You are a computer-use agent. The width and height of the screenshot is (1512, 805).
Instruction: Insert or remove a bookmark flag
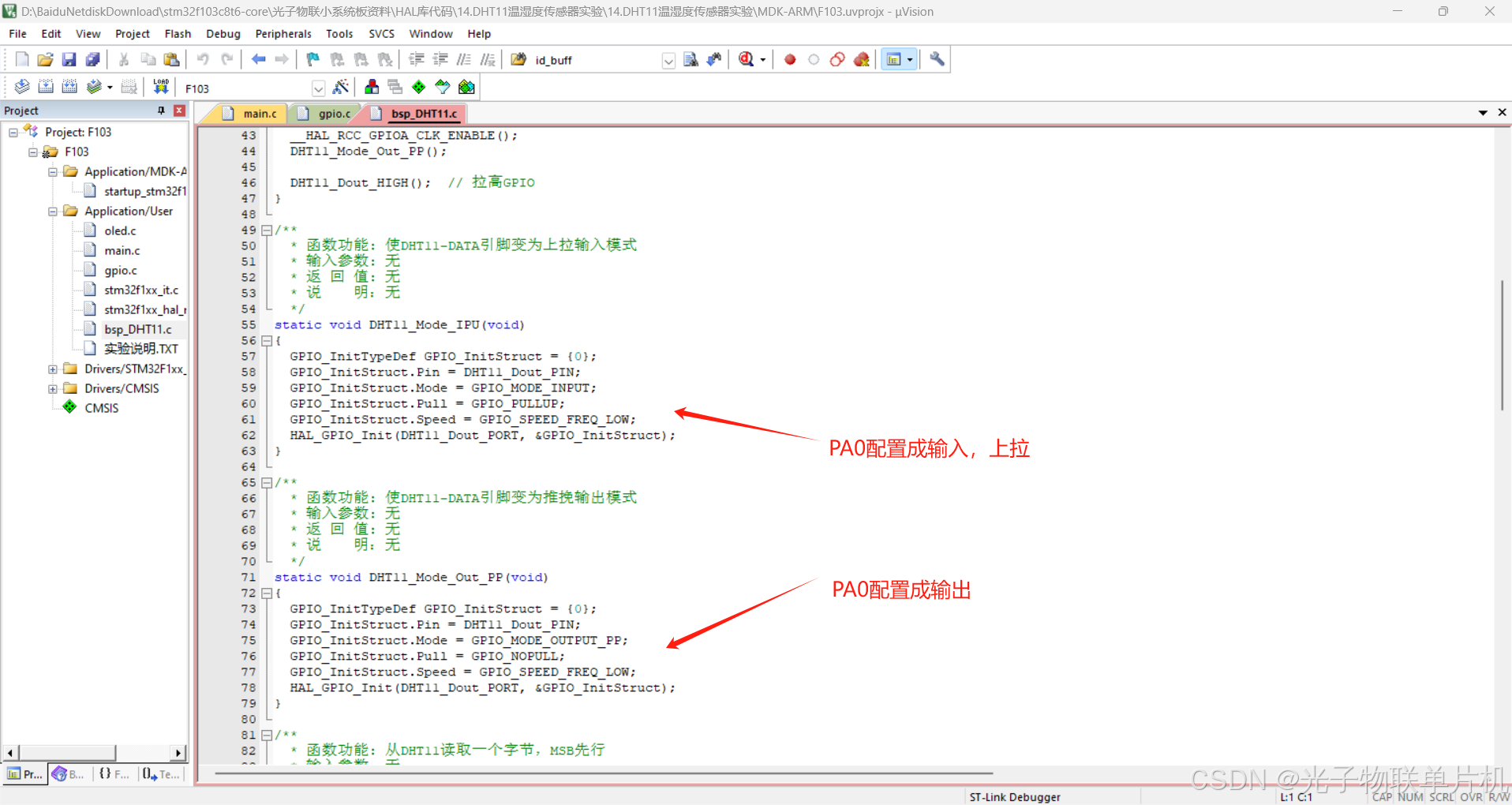coord(313,59)
